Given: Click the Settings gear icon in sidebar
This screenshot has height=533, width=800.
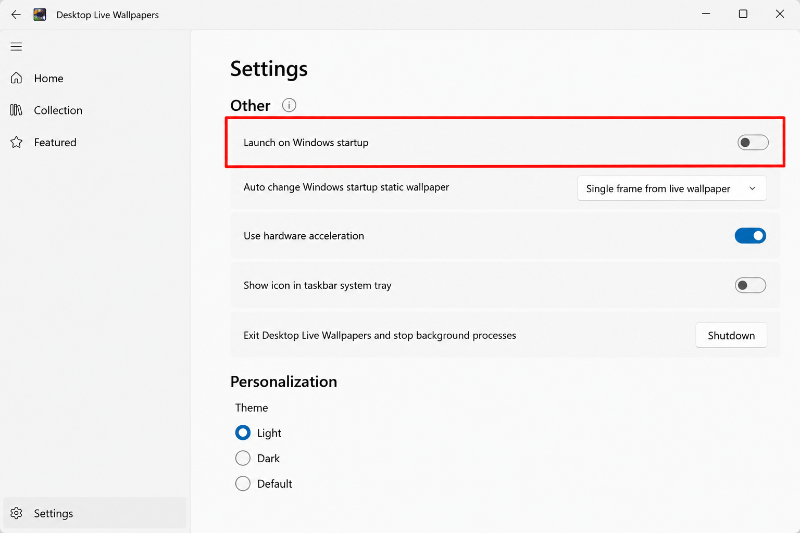Looking at the screenshot, I should (x=16, y=513).
